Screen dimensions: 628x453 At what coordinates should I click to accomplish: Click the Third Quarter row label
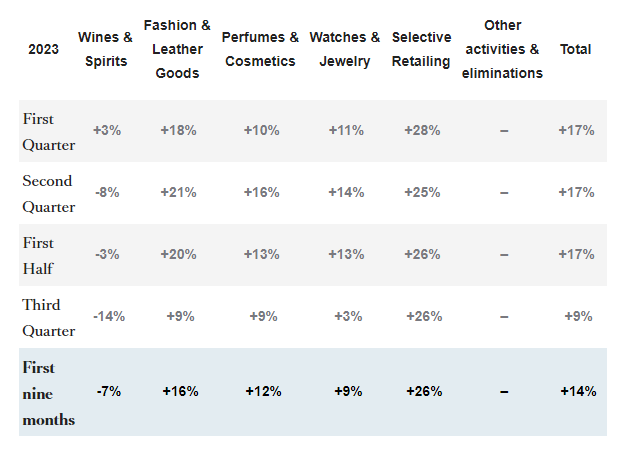49,317
